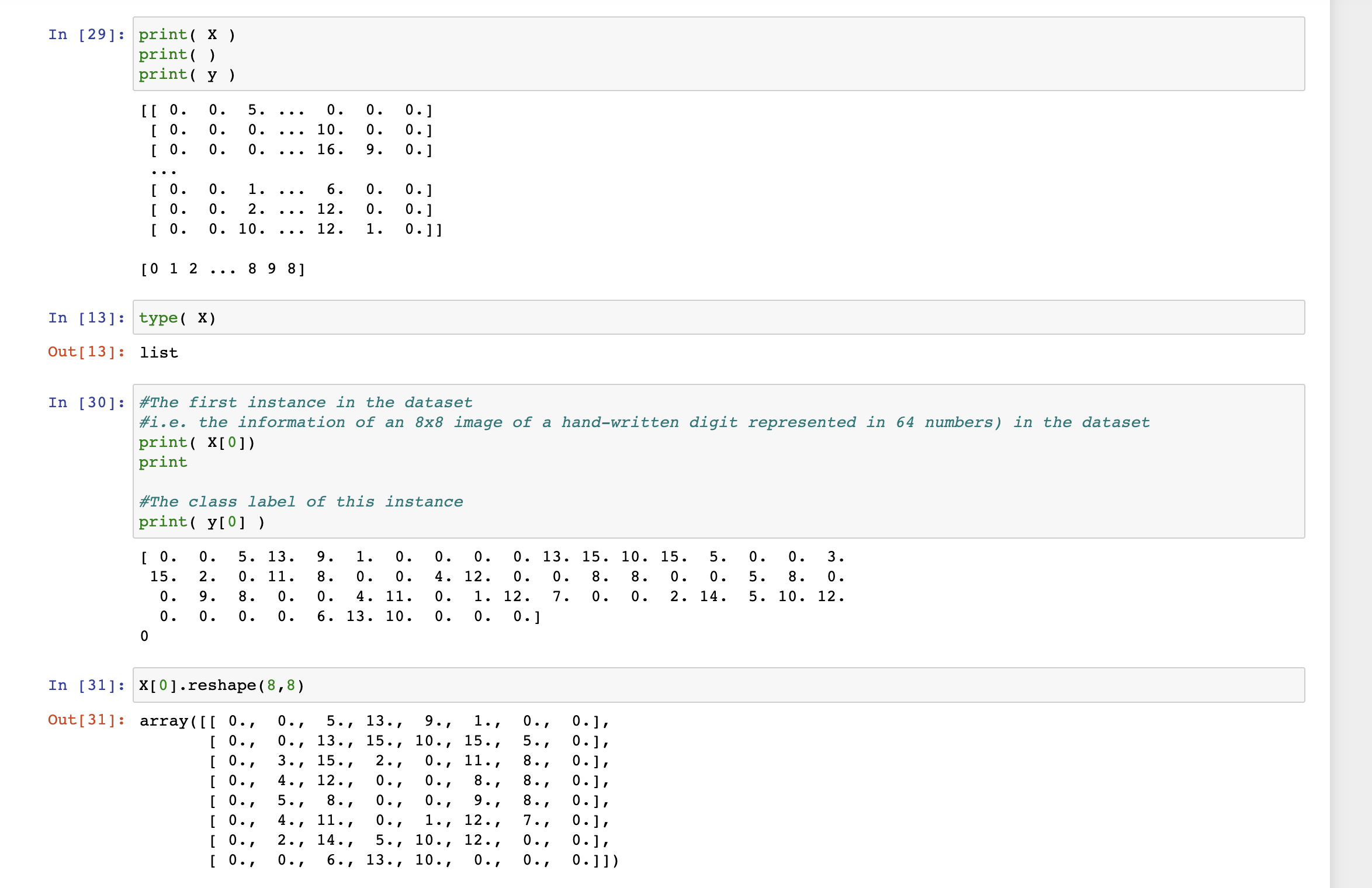This screenshot has height=888, width=1372.
Task: Click the X[0] printed 64-number output
Action: coord(492,587)
